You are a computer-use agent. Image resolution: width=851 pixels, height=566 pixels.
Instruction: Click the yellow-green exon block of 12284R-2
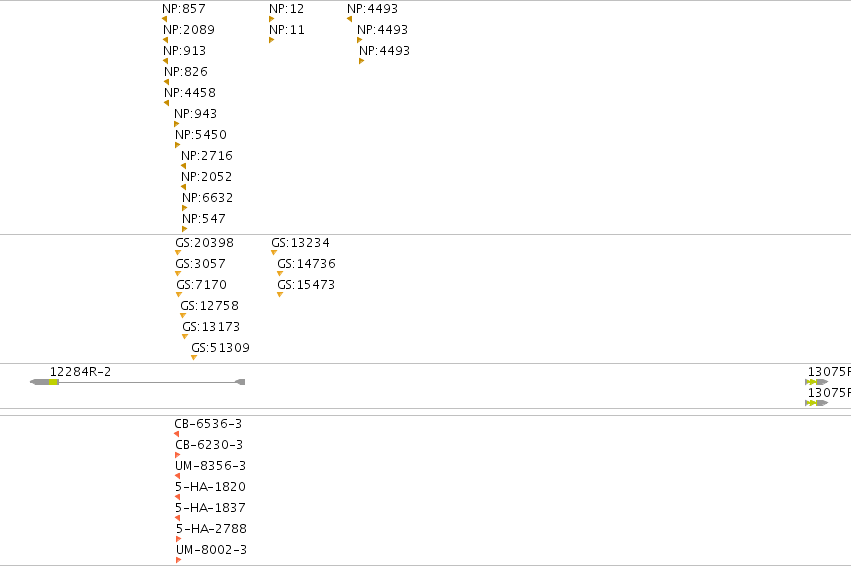[x=53, y=382]
